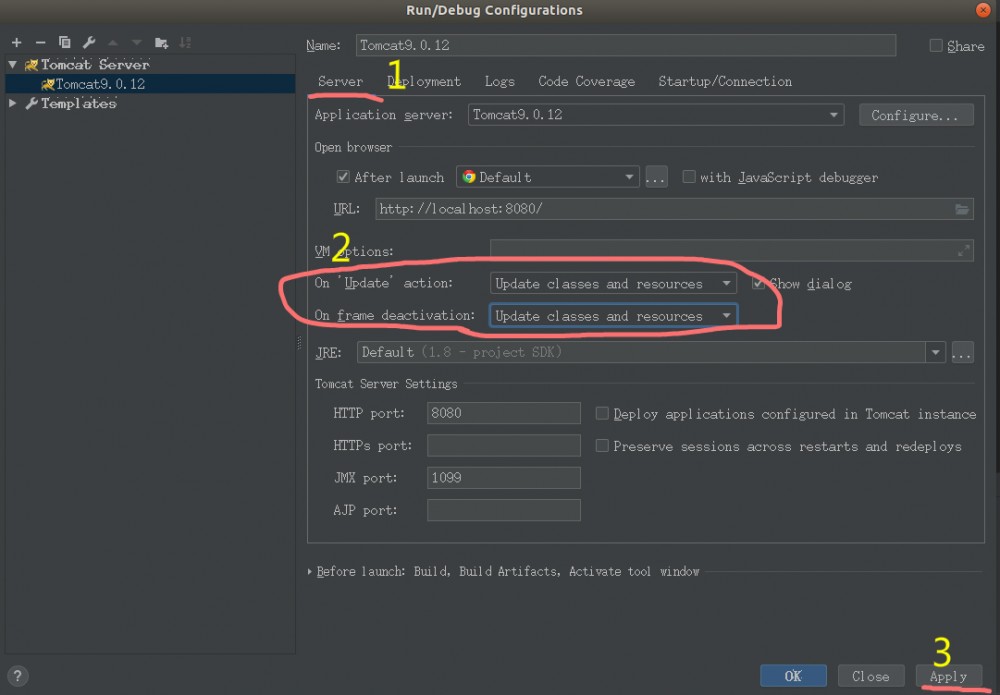The width and height of the screenshot is (1000, 695).
Task: Remove the selected configuration with minus icon
Action: pyautogui.click(x=40, y=43)
